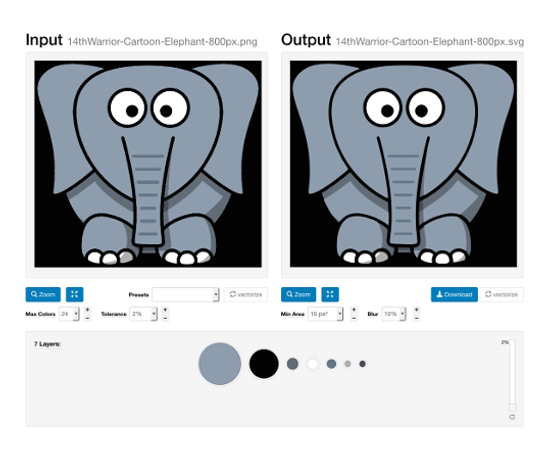The height and width of the screenshot is (460, 550).
Task: Decrease Tolerance with the minus stepper
Action: click(165, 318)
